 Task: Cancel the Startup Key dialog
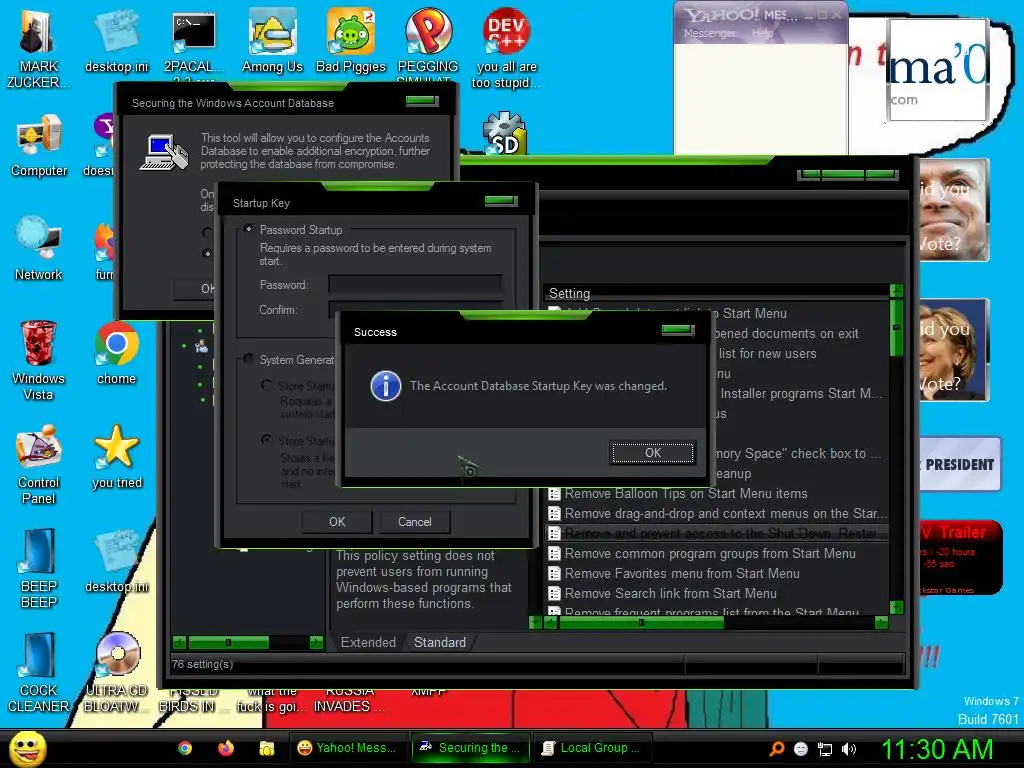click(415, 522)
